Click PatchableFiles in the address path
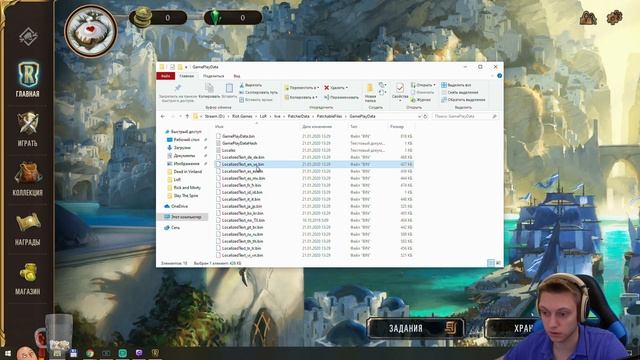640x360 pixels. point(329,116)
